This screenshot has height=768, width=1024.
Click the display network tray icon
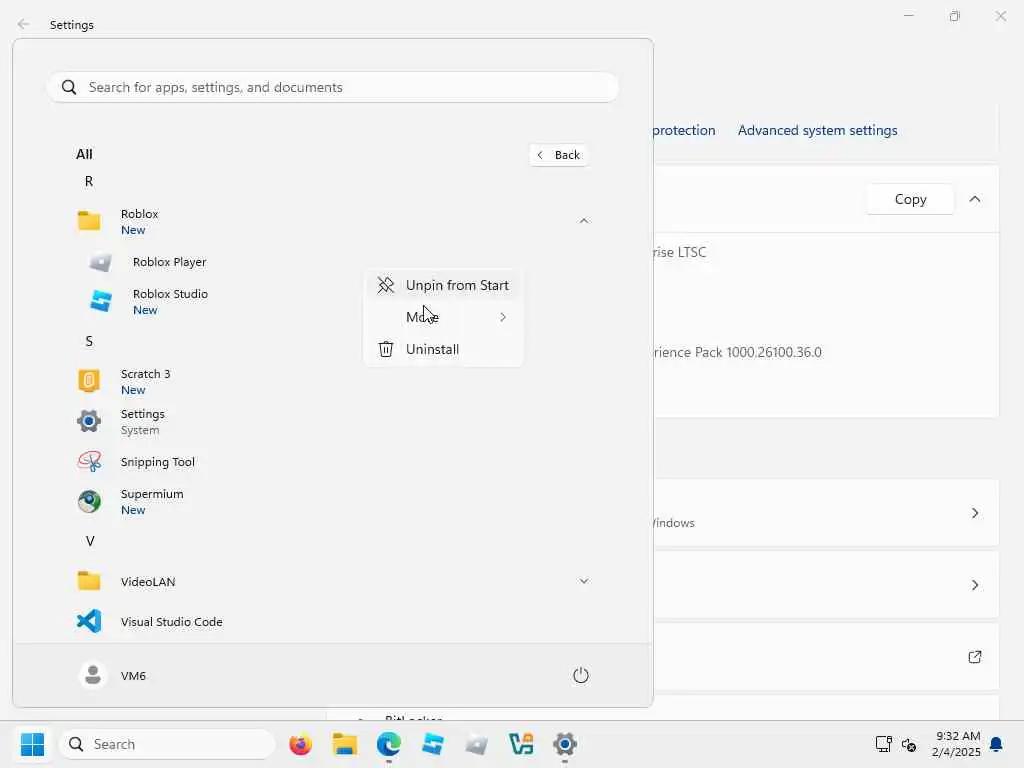coord(884,744)
